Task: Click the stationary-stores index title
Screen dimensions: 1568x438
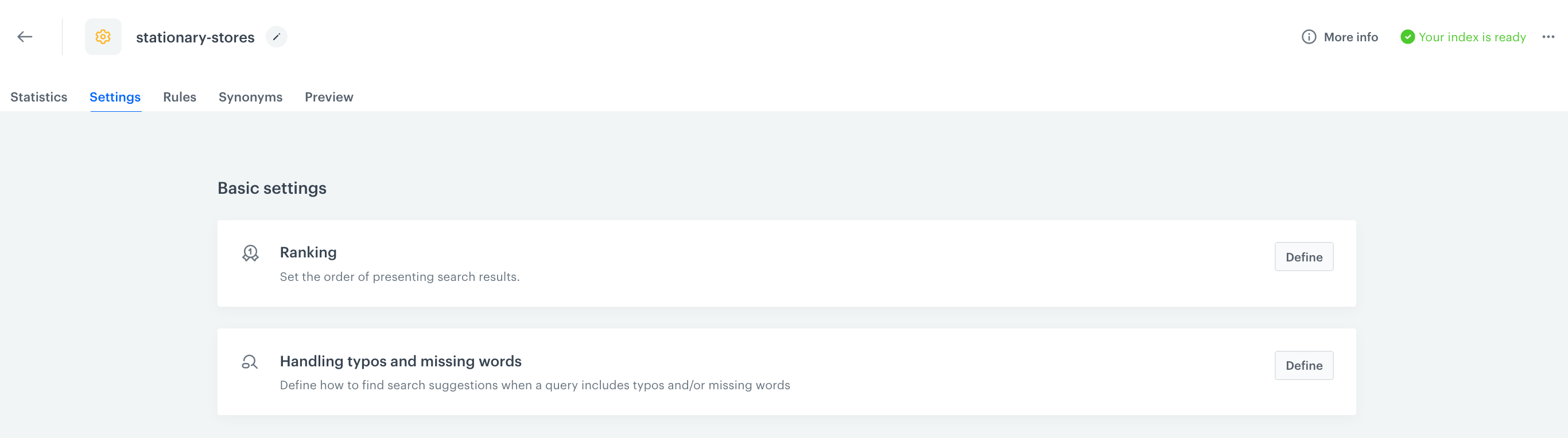Action: coord(196,37)
